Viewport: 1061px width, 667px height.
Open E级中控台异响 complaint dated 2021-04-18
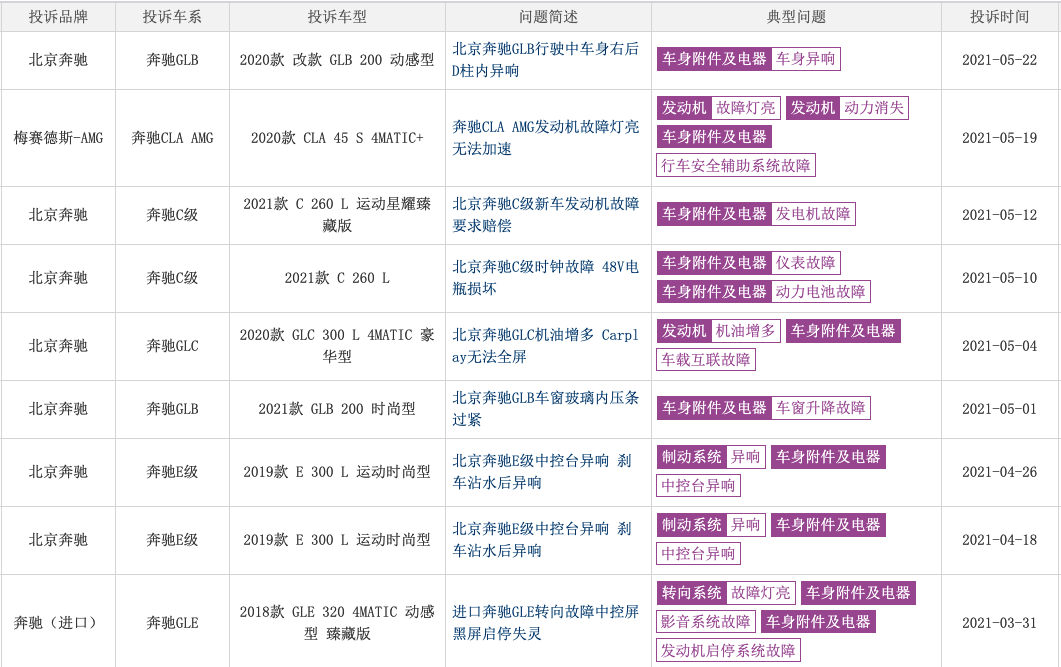click(x=542, y=540)
